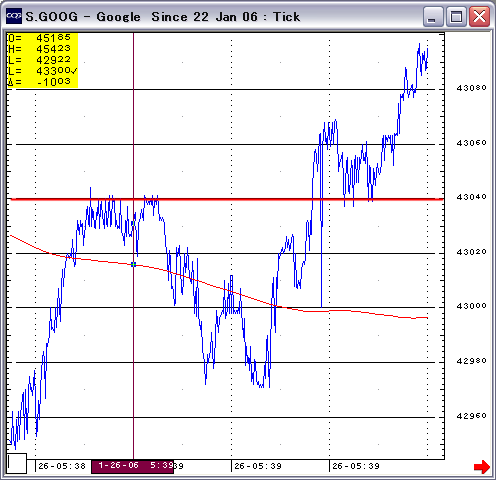The width and height of the screenshot is (496, 480).
Task: Click the 43060 price scale label
Action: point(471,143)
